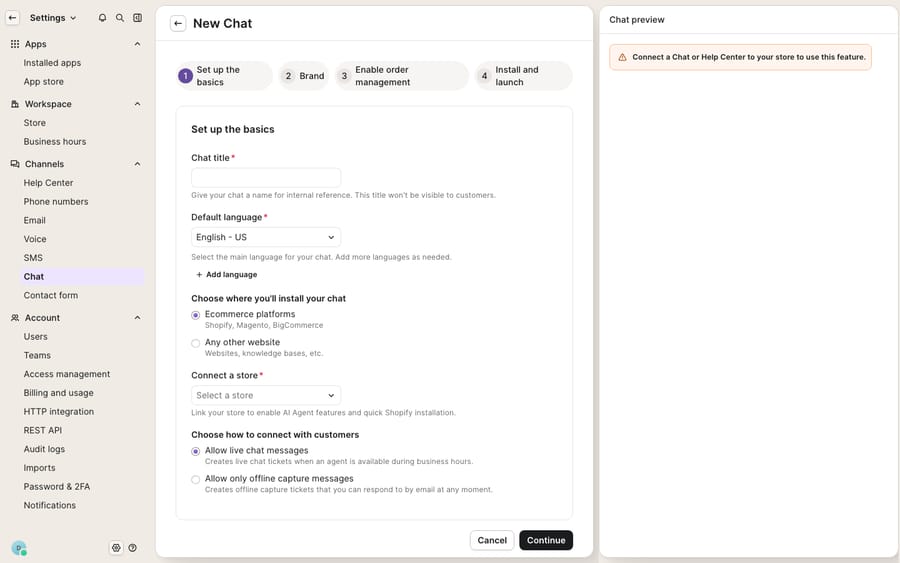Screen dimensions: 900x563
Task: Open the Default language dropdown
Action: pyautogui.click(x=266, y=237)
